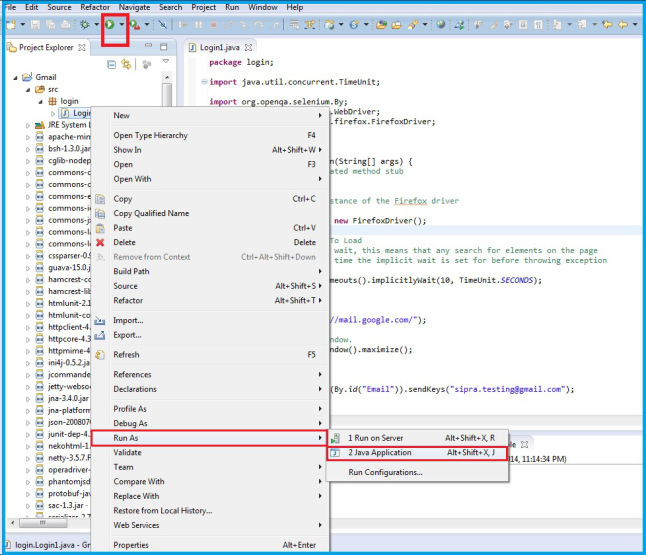
Task: Click the login package icon
Action: tap(53, 101)
